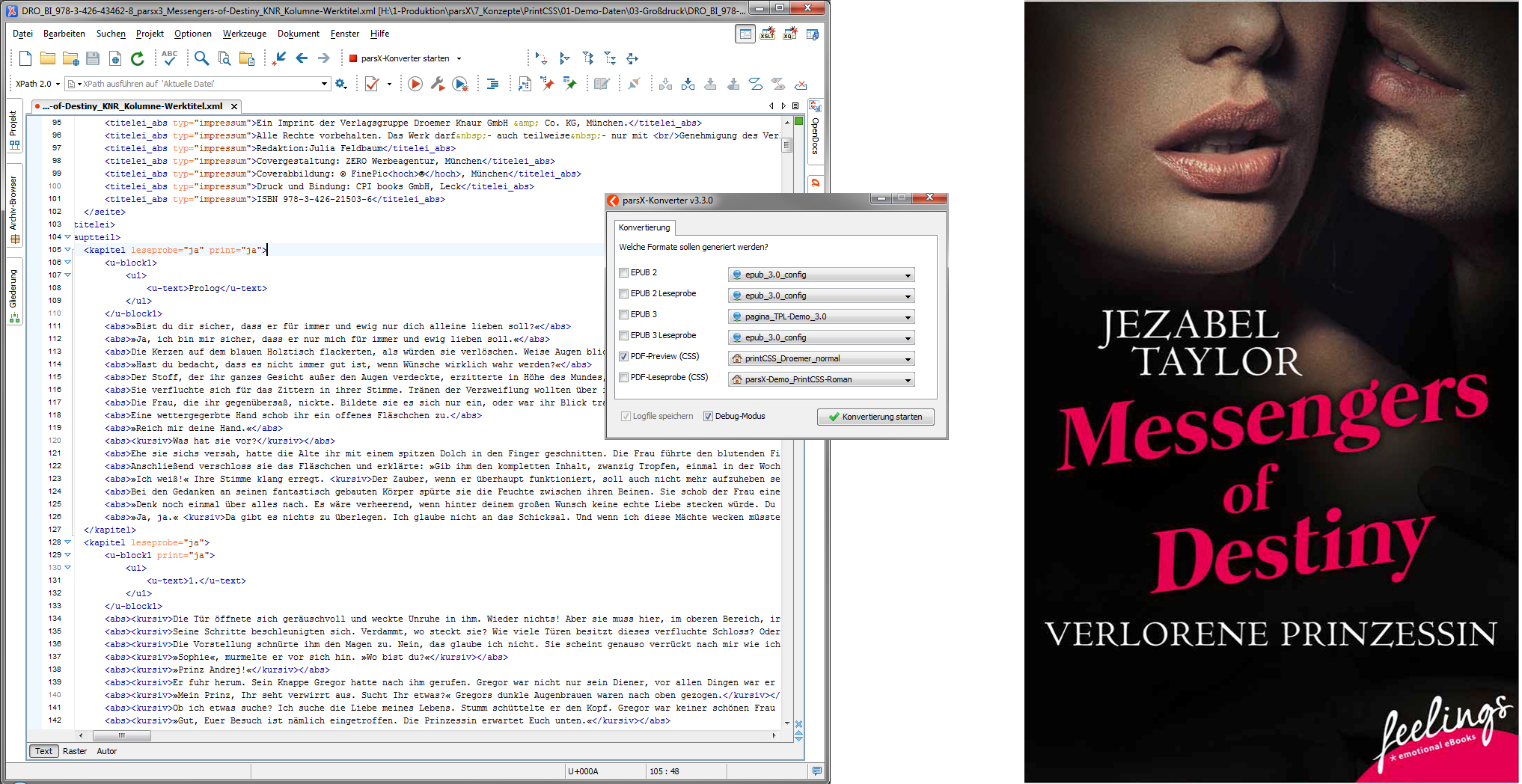This screenshot has width=1522, height=784.
Task: Open a URL with the folder-globe icon
Action: (71, 58)
